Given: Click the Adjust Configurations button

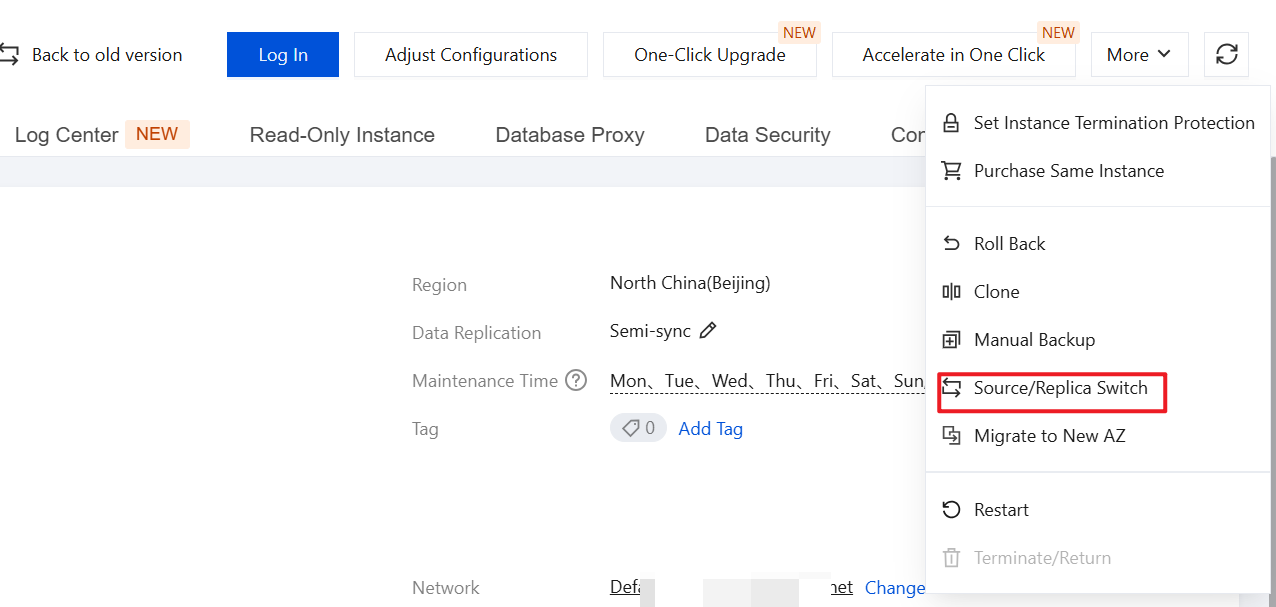Looking at the screenshot, I should click(471, 55).
